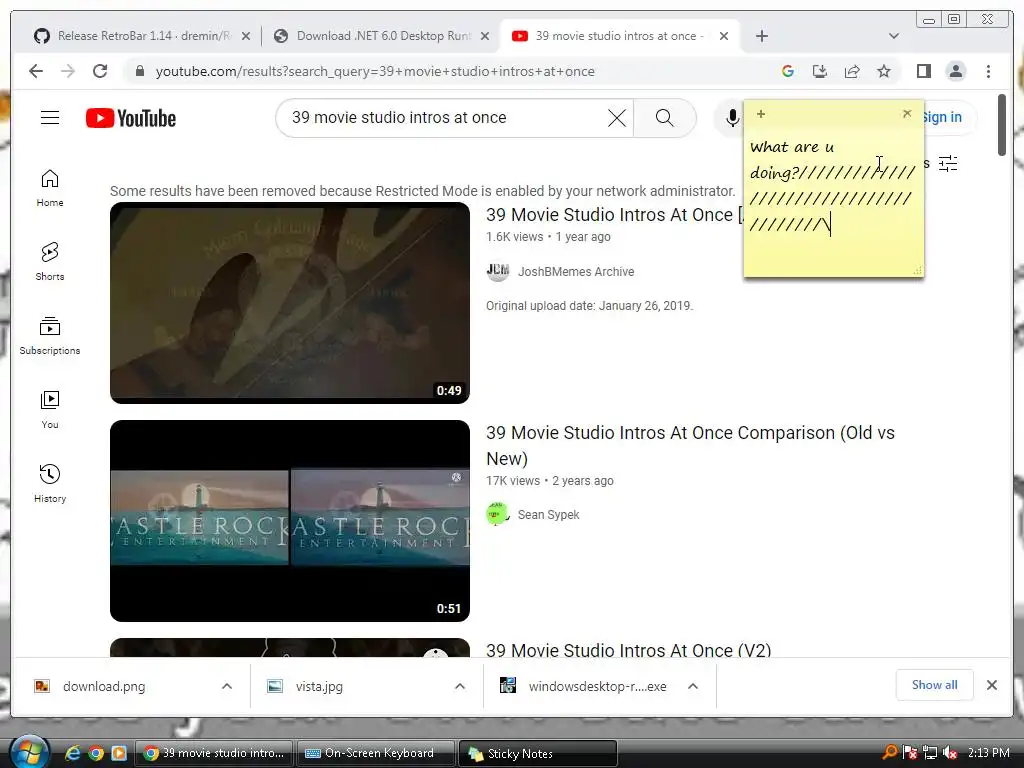Open the downloaded file vista.jpg
Screen dimensions: 1024x768
point(319,686)
